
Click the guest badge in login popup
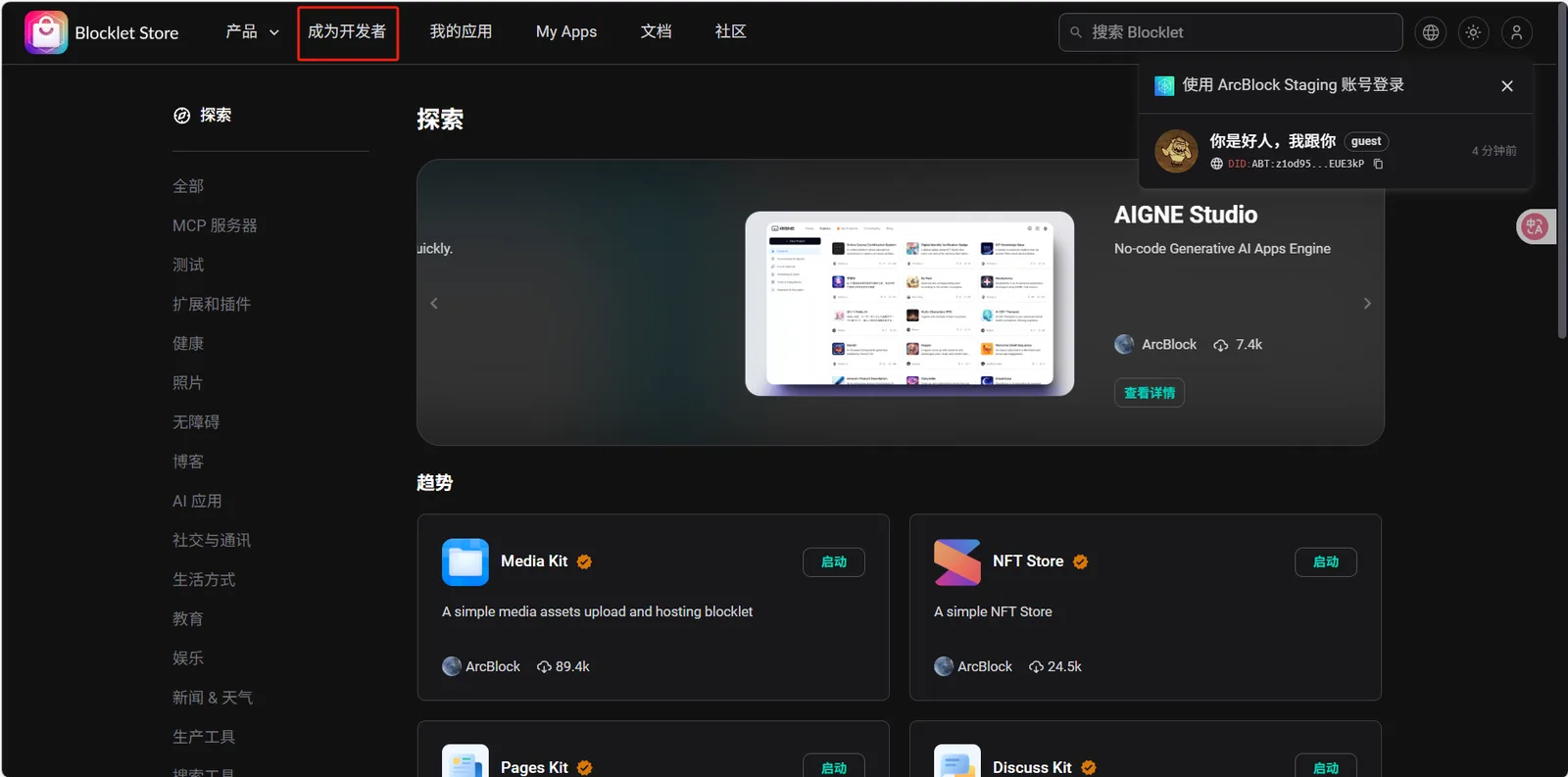[x=1366, y=141]
